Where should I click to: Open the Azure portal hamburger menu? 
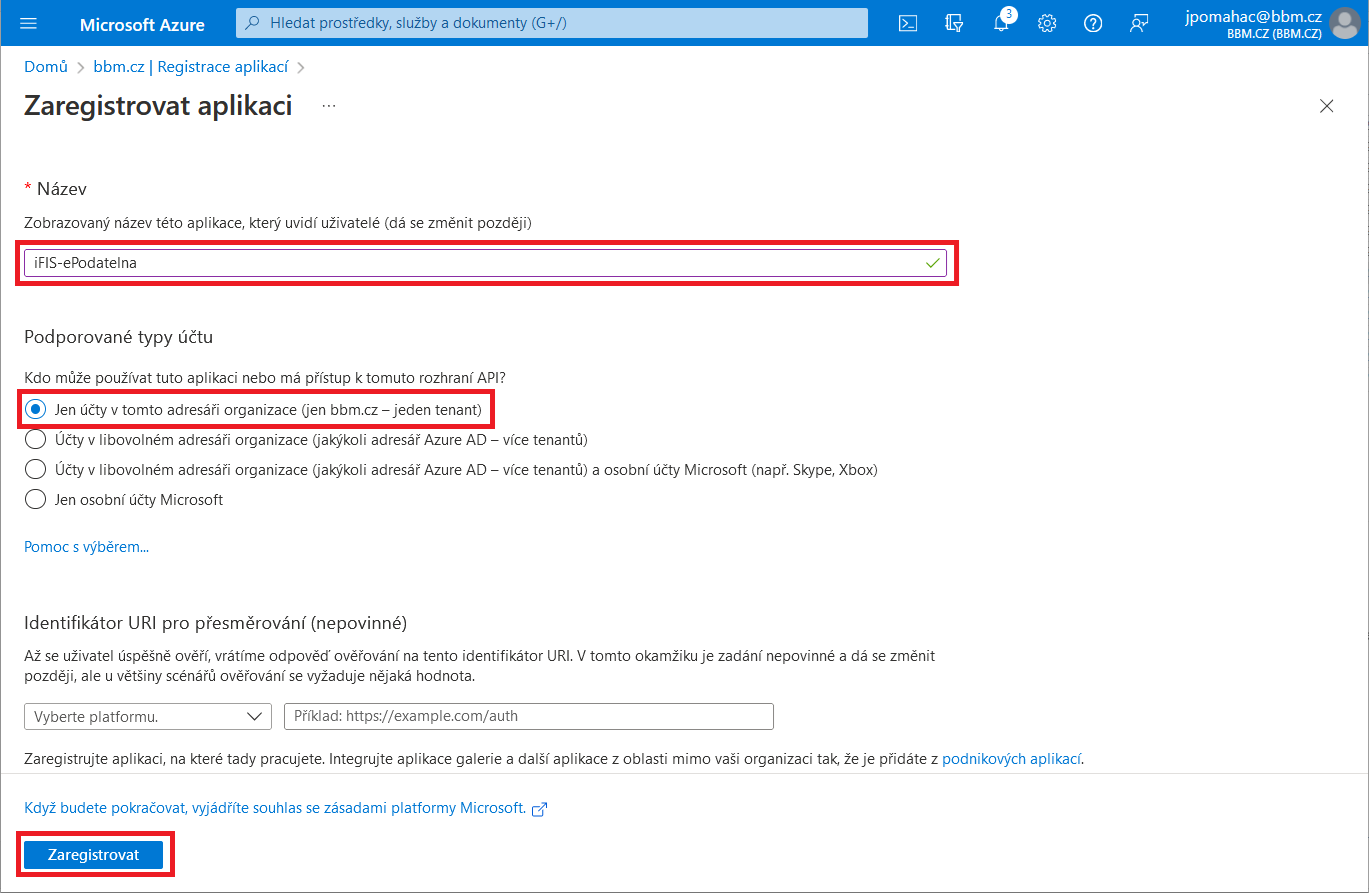(x=28, y=24)
